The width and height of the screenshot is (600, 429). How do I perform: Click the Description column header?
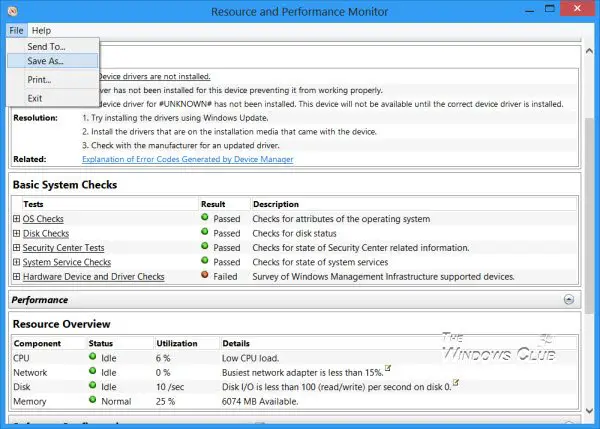[276, 204]
